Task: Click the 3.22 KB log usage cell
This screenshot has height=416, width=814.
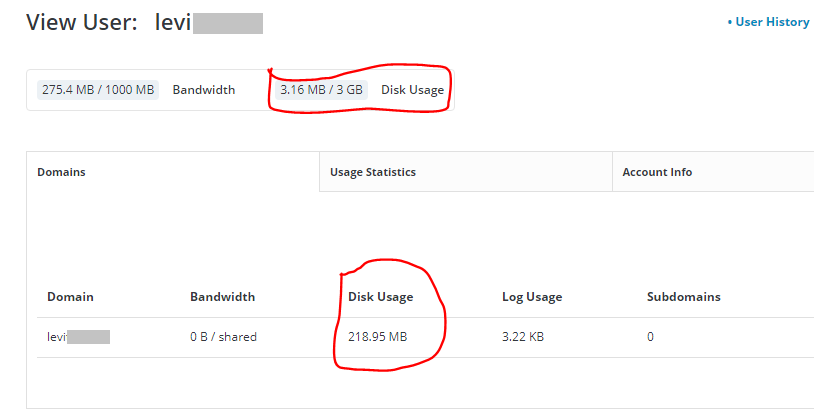Action: pyautogui.click(x=522, y=337)
